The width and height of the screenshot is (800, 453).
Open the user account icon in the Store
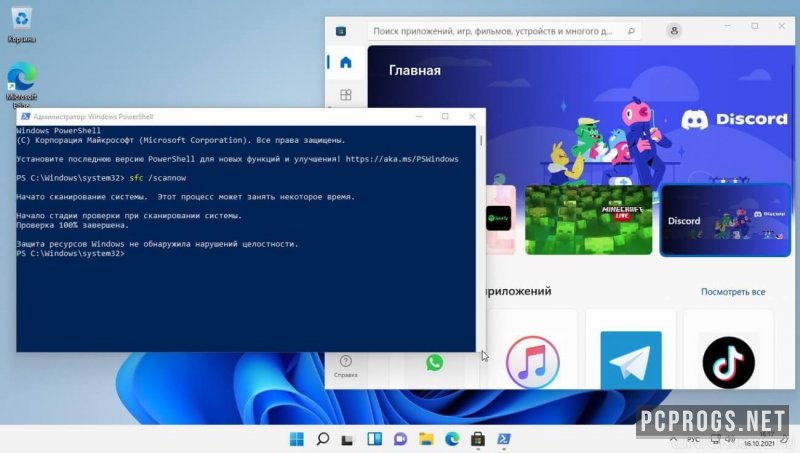tap(674, 31)
